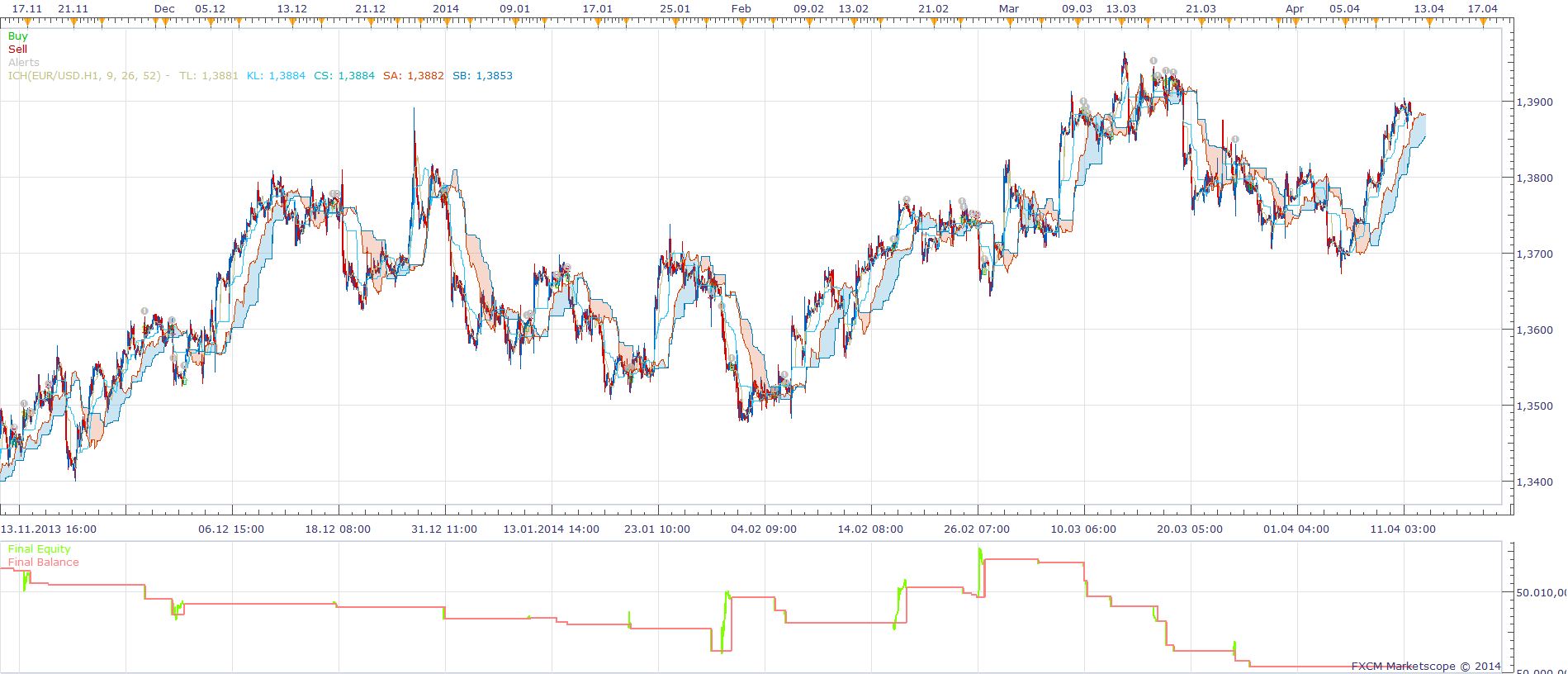Click the Feb label on top timeline
Viewport: 1568px width, 674px height.
[x=741, y=9]
